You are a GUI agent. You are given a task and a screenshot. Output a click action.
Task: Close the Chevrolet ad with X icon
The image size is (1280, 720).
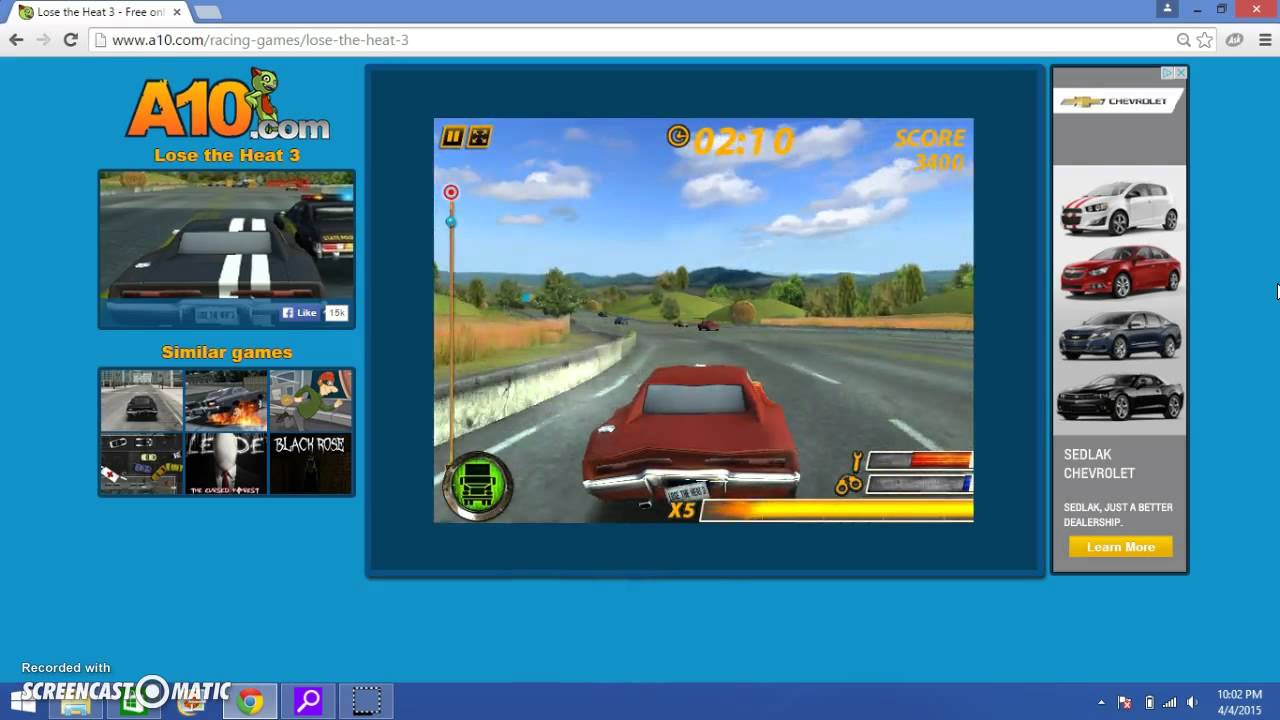click(1181, 73)
